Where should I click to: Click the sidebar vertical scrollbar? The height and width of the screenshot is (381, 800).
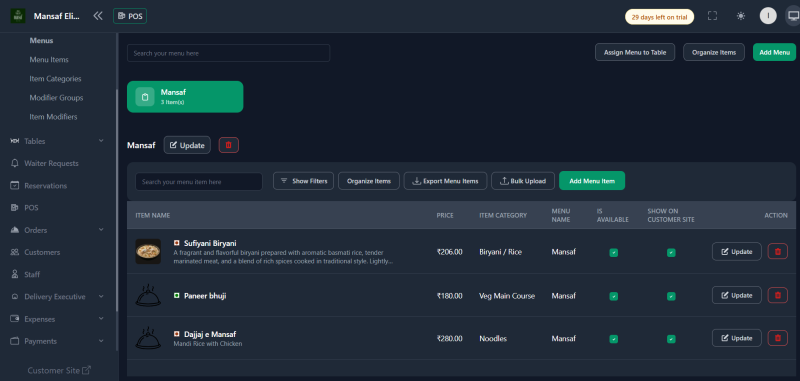(x=117, y=199)
